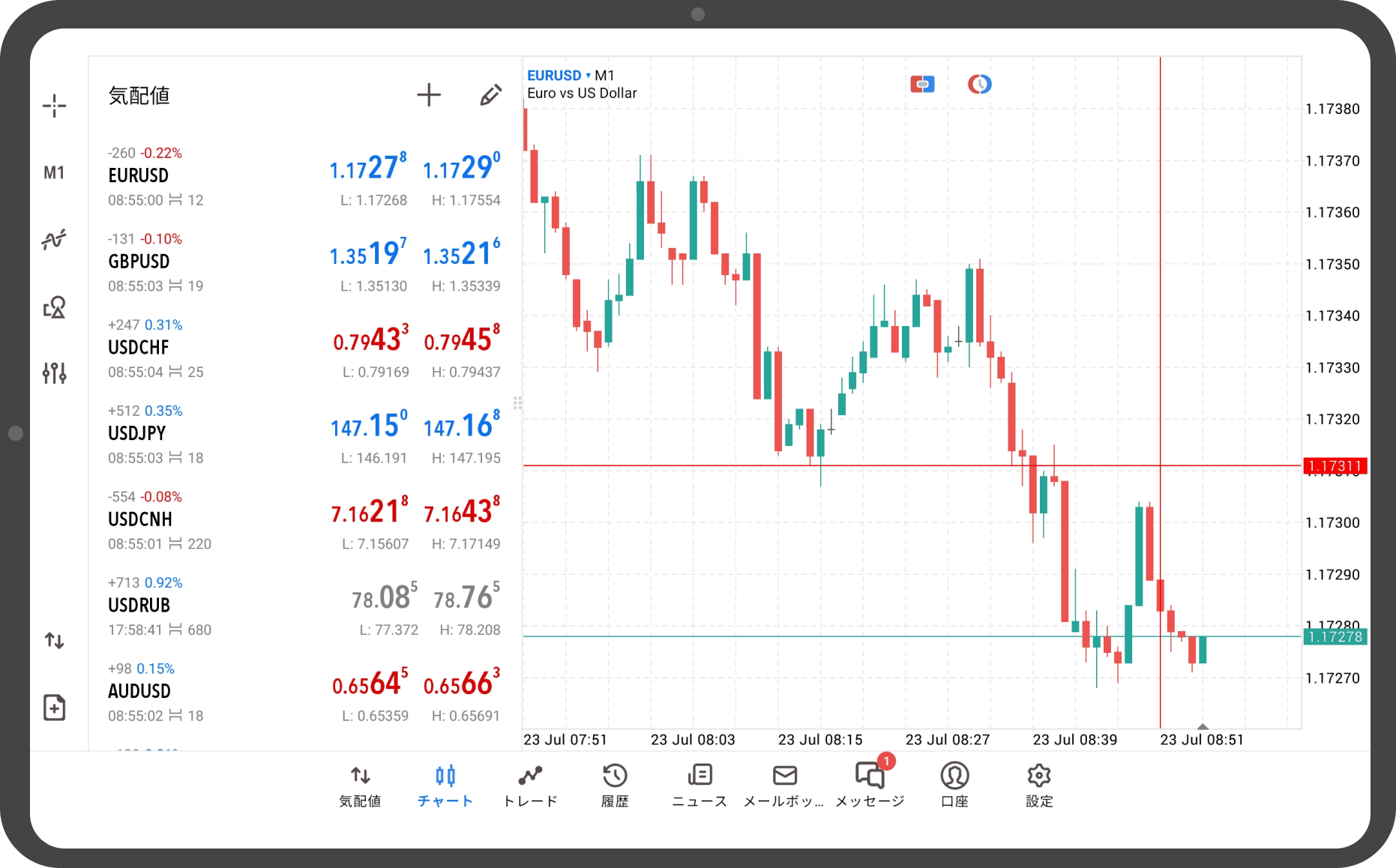
Task: Toggle the red-blue one-click trading icon
Action: tap(922, 85)
